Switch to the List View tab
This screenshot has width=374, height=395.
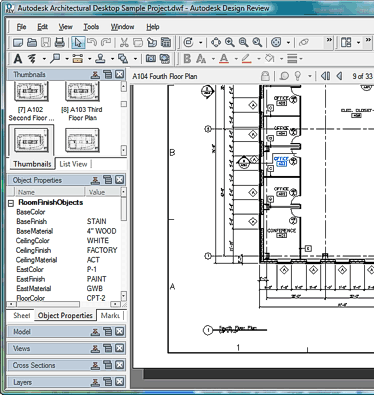[x=73, y=164]
